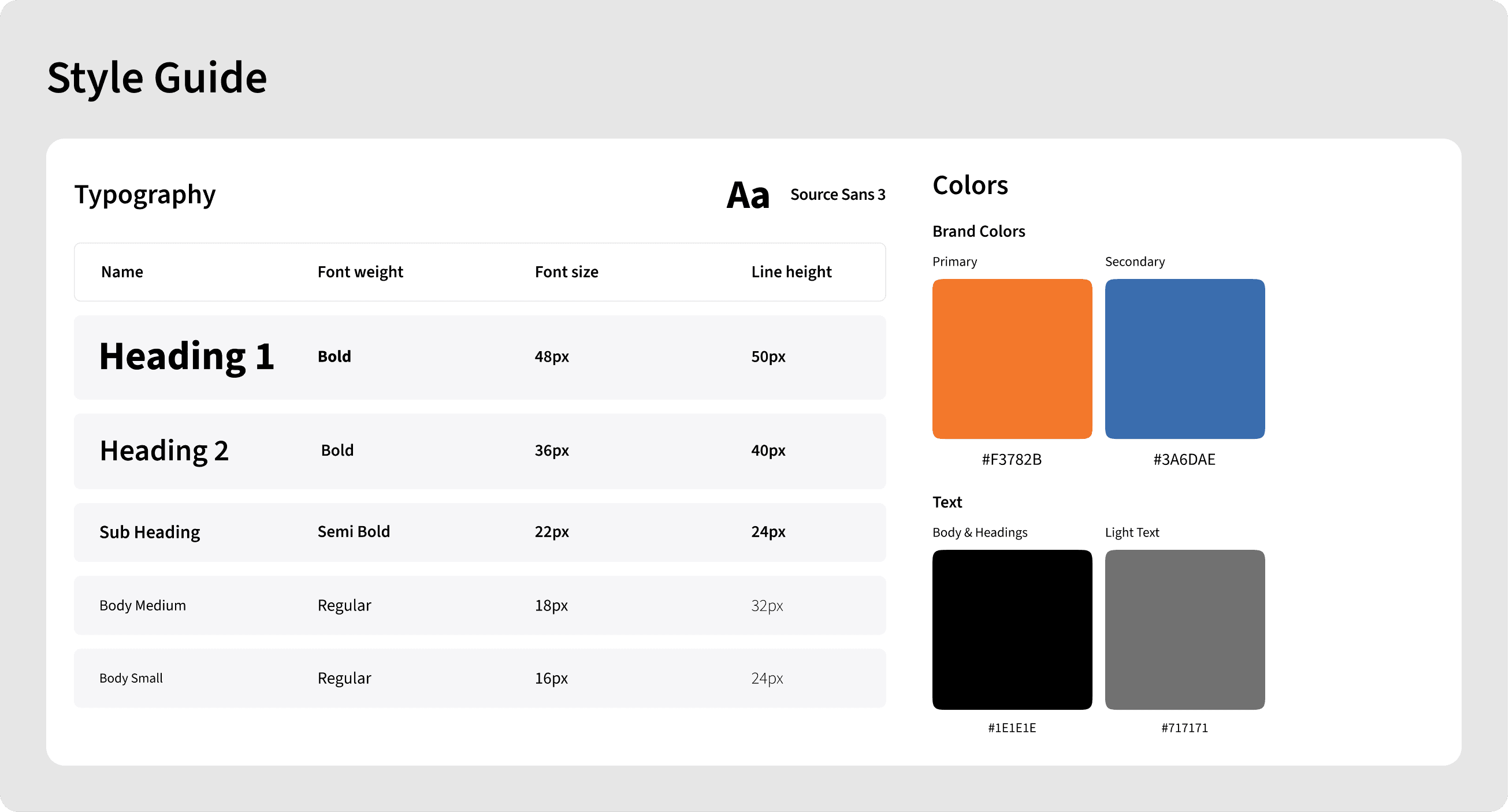Click the Body Small row label
1509x812 pixels.
pyautogui.click(x=131, y=678)
